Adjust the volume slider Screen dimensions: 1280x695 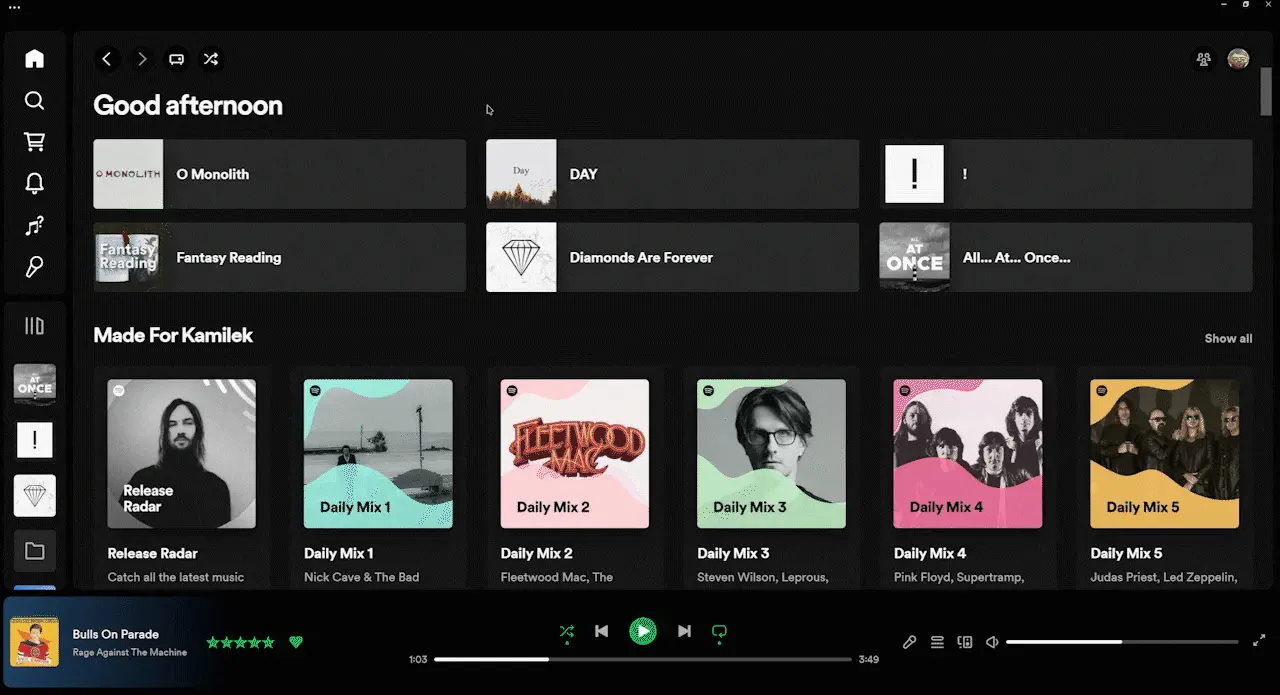1122,641
